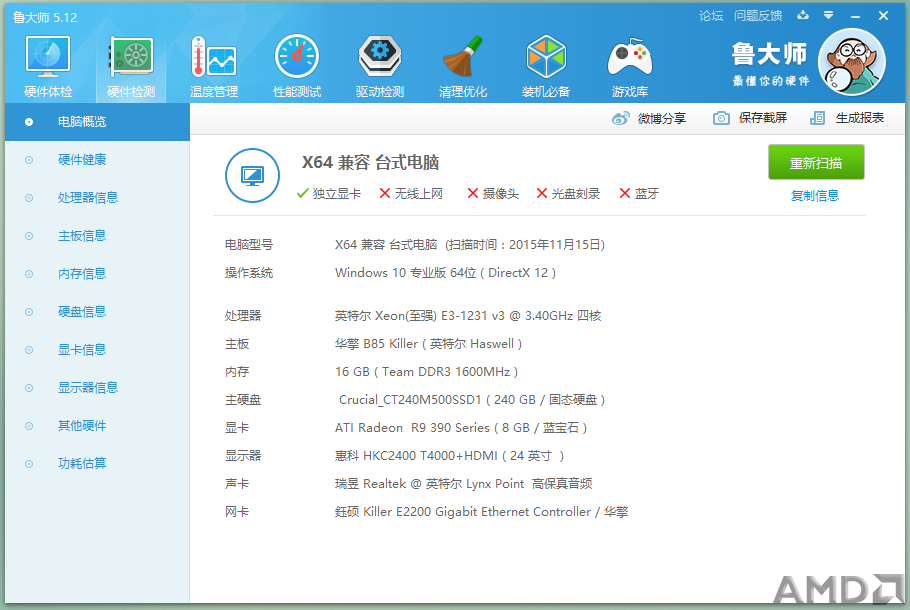This screenshot has height=610, width=910.
Task: Click the 惠科 HKC2400 monitor text
Action: tap(449, 456)
